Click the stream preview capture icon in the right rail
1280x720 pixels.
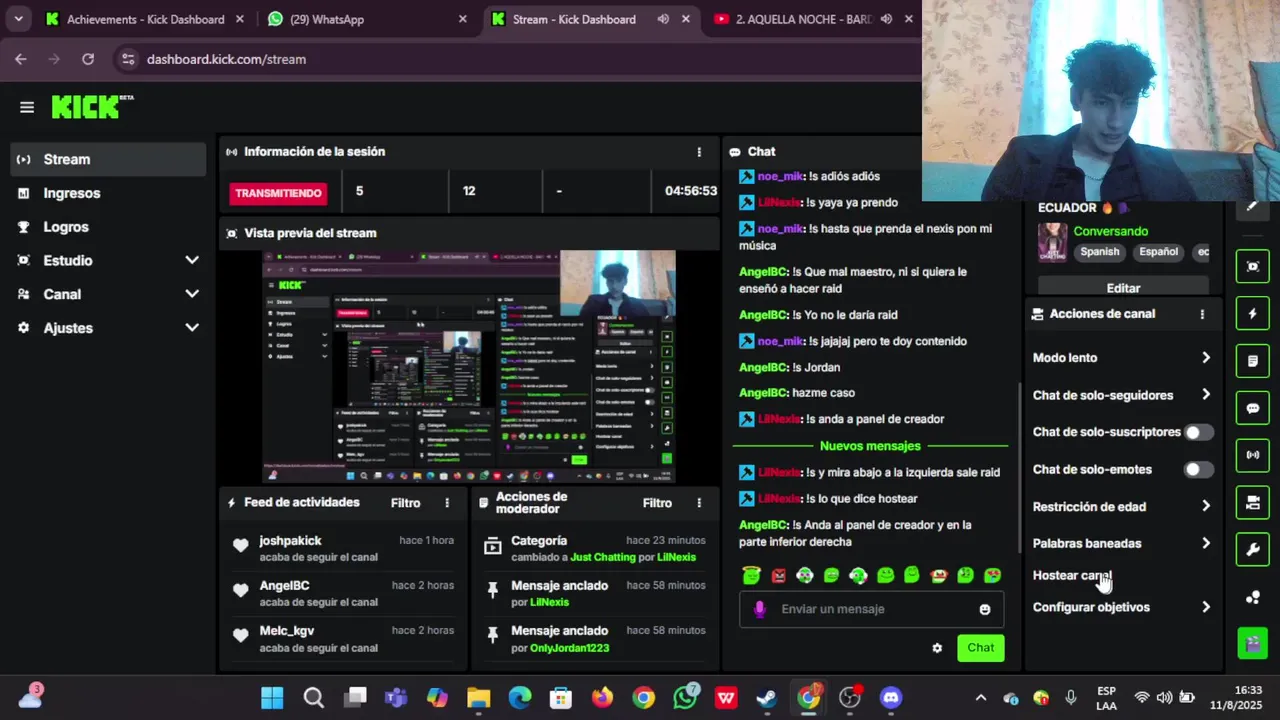pyautogui.click(x=1252, y=267)
